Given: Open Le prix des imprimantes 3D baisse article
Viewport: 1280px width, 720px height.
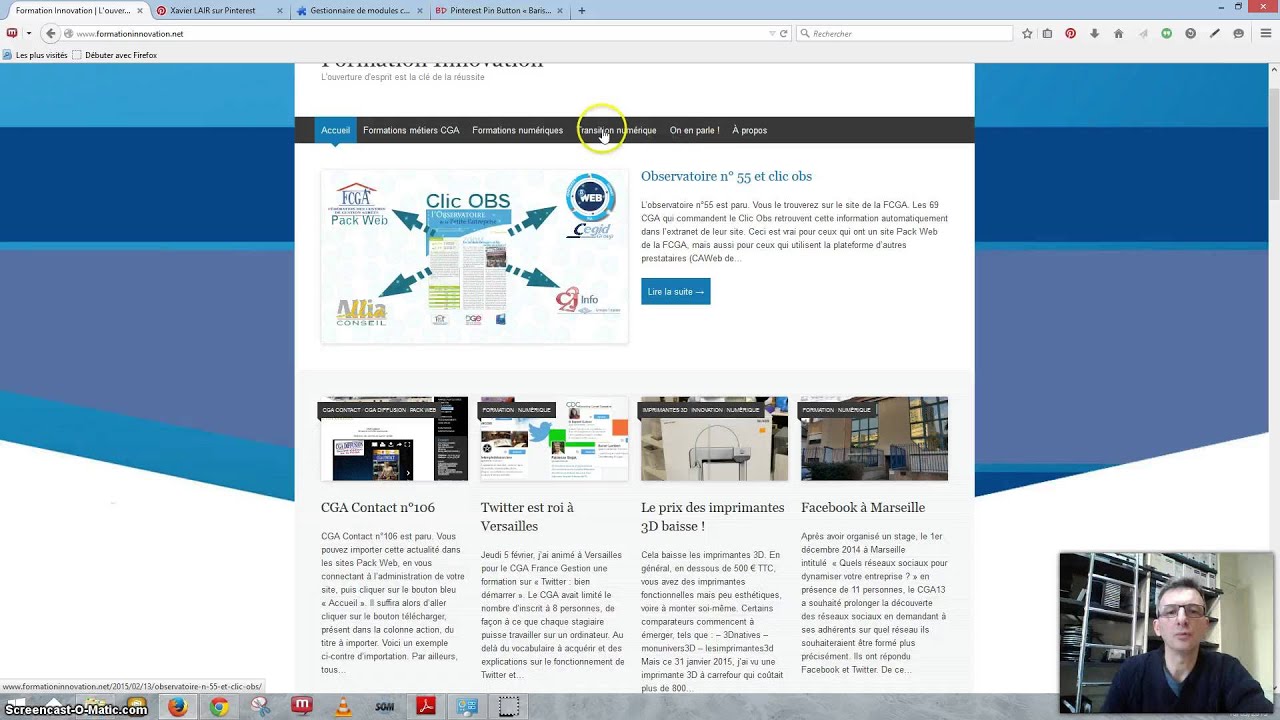Looking at the screenshot, I should [x=713, y=517].
